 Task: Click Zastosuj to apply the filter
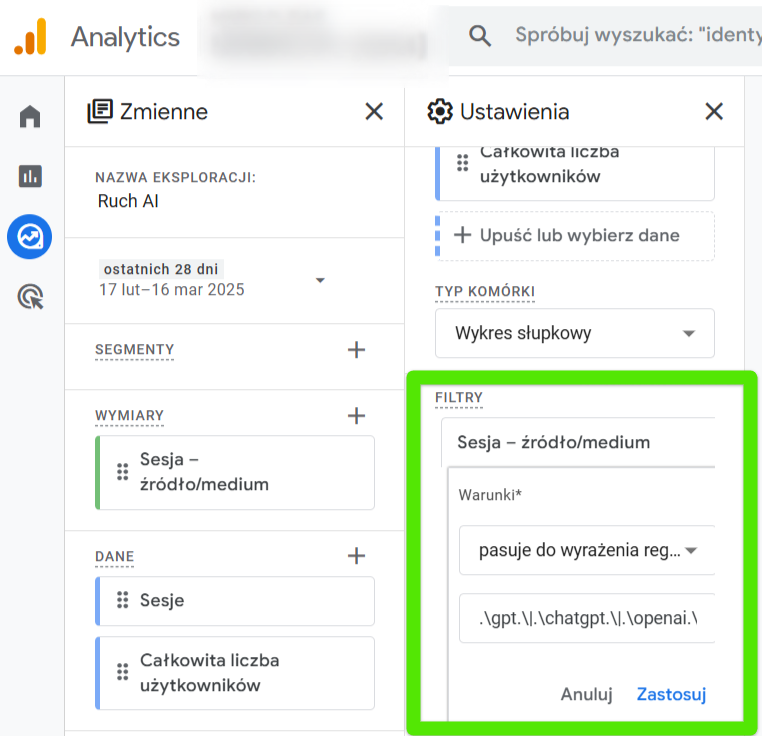point(671,694)
